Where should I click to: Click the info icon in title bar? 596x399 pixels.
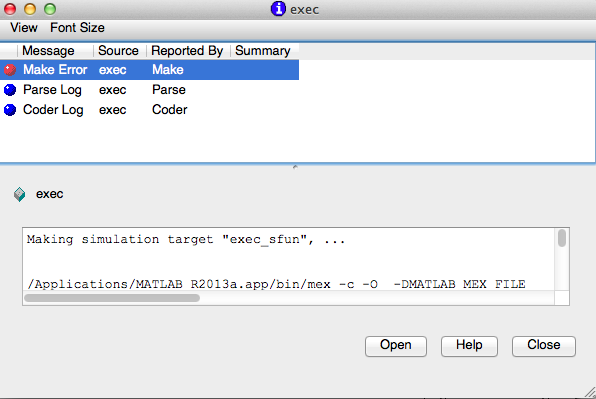[278, 9]
